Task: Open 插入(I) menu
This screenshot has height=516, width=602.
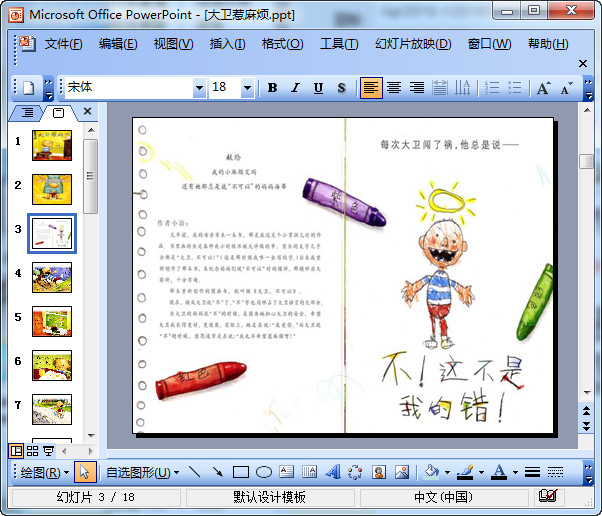Action: click(x=227, y=44)
